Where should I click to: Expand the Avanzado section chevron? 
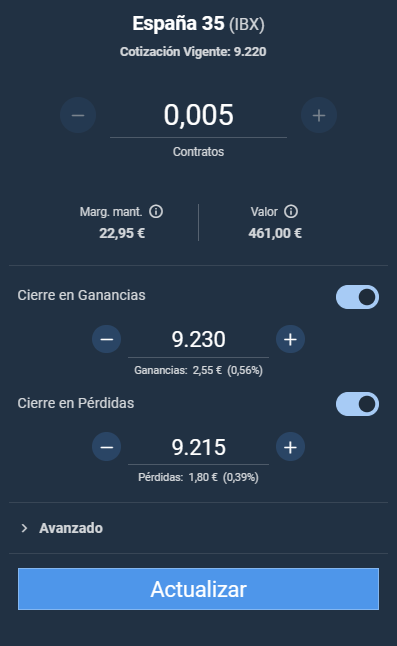coord(24,528)
